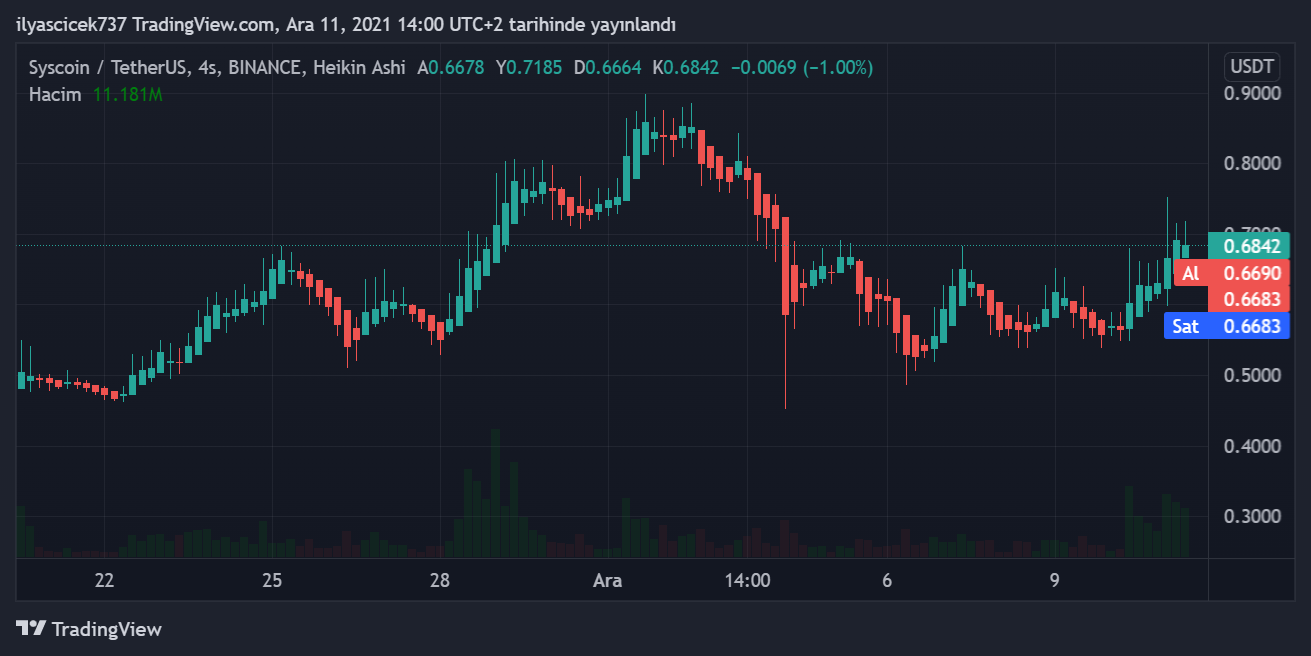Click the blue Sat price label

pos(1185,326)
